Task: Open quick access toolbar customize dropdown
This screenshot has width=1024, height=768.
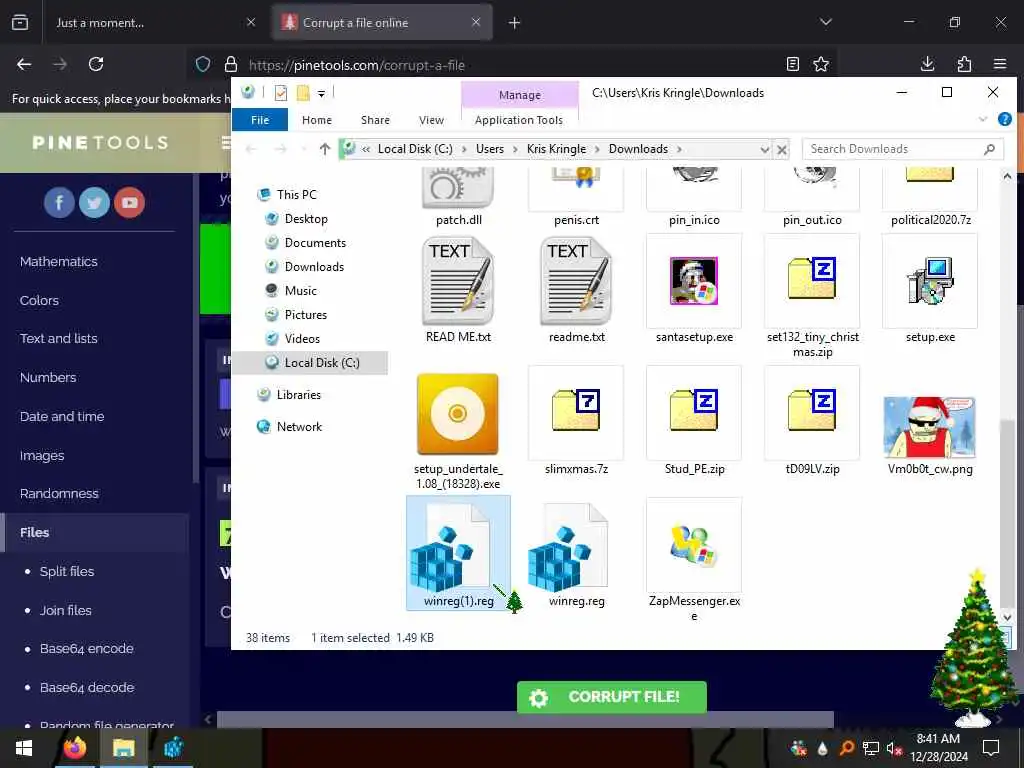Action: (321, 94)
